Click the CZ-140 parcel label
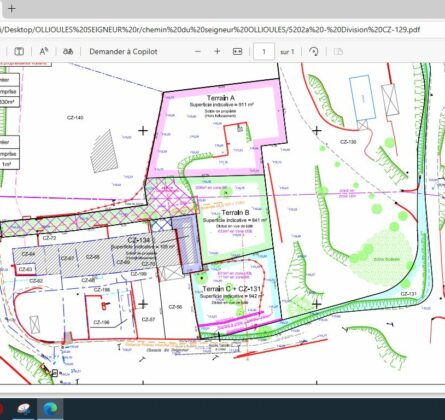This screenshot has height=420, width=445. 75,118
